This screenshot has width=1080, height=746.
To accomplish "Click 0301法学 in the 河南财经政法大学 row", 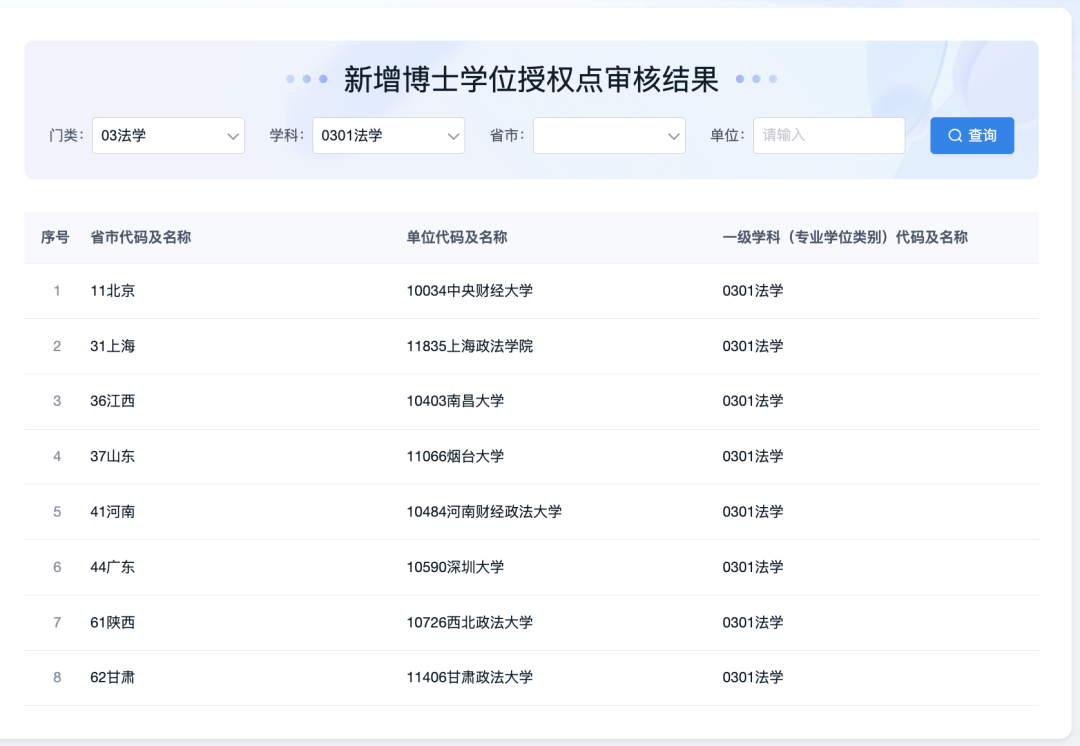I will (753, 512).
